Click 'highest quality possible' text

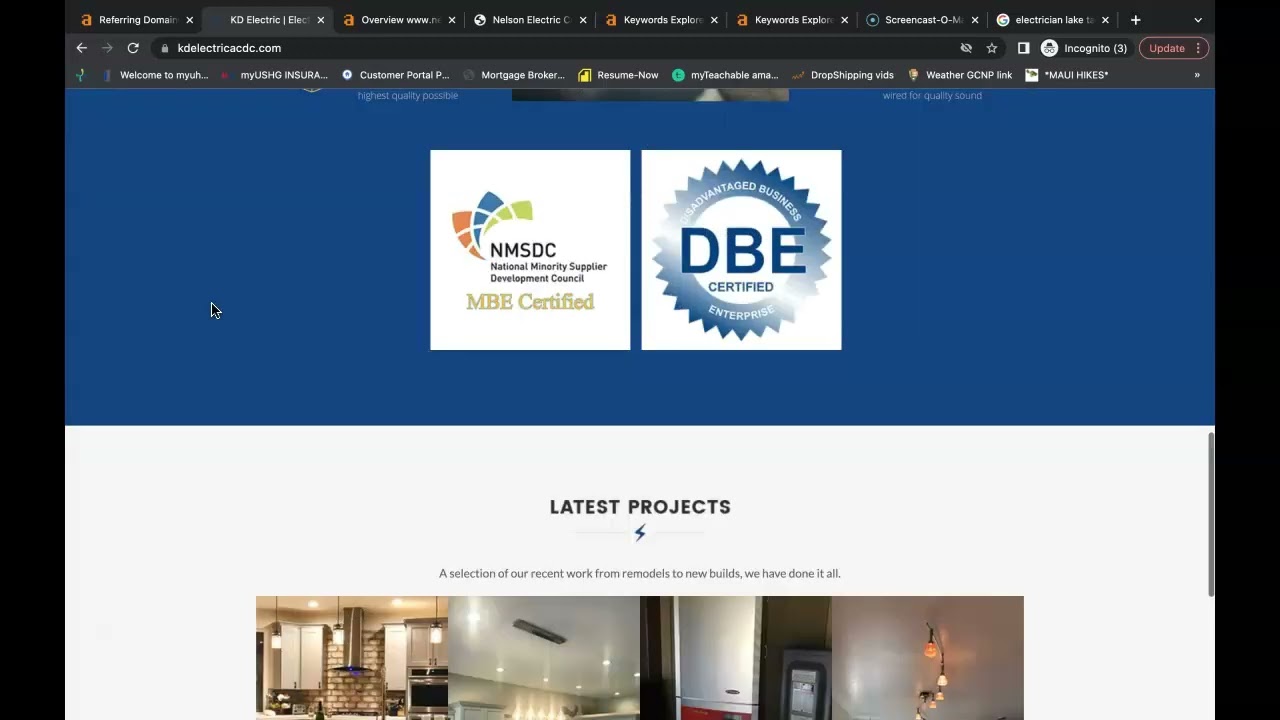click(408, 95)
